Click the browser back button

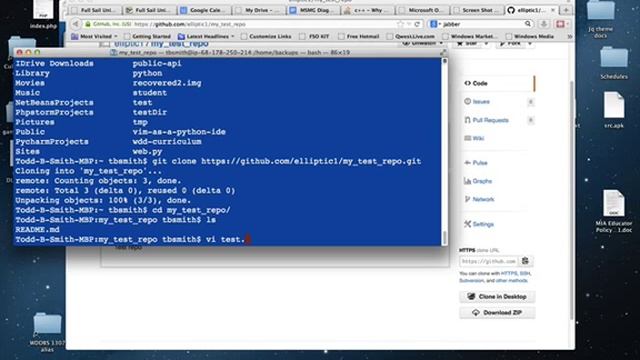click(76, 24)
